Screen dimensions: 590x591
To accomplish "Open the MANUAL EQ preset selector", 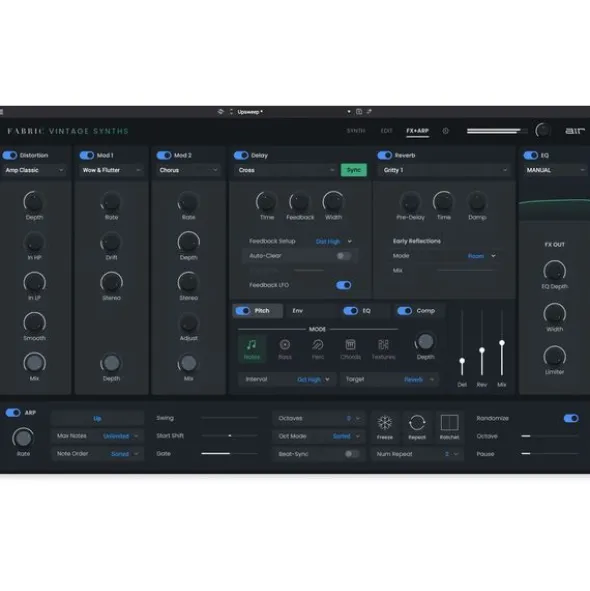I will [556, 170].
